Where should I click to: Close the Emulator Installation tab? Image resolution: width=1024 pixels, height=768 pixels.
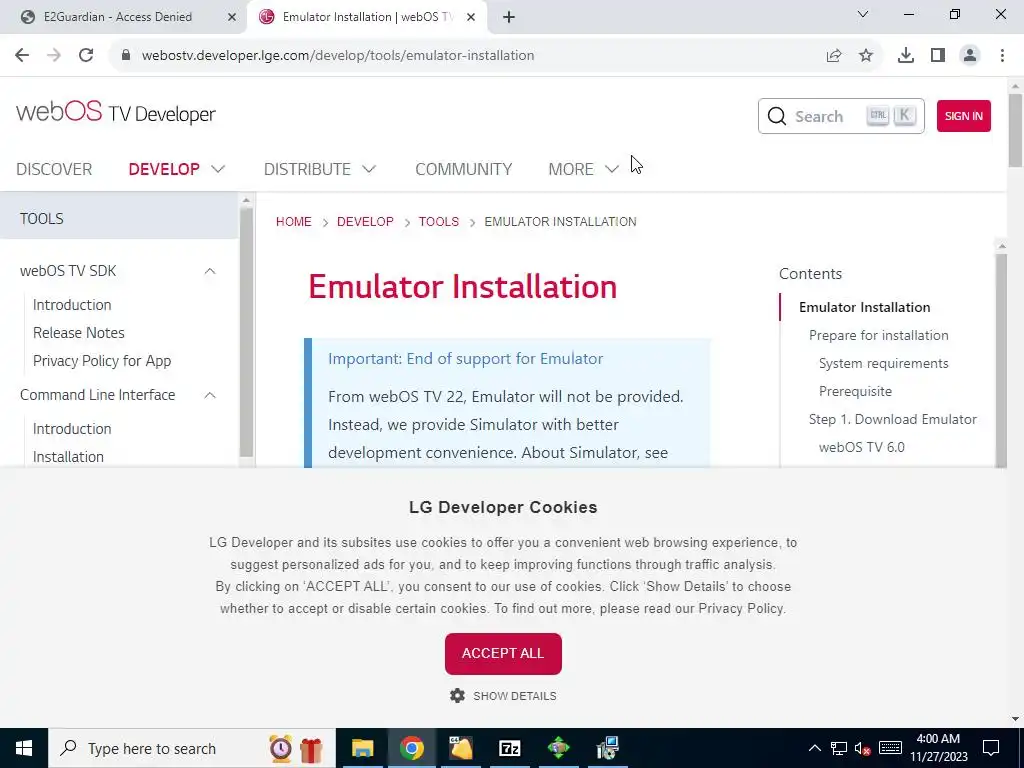click(x=471, y=17)
